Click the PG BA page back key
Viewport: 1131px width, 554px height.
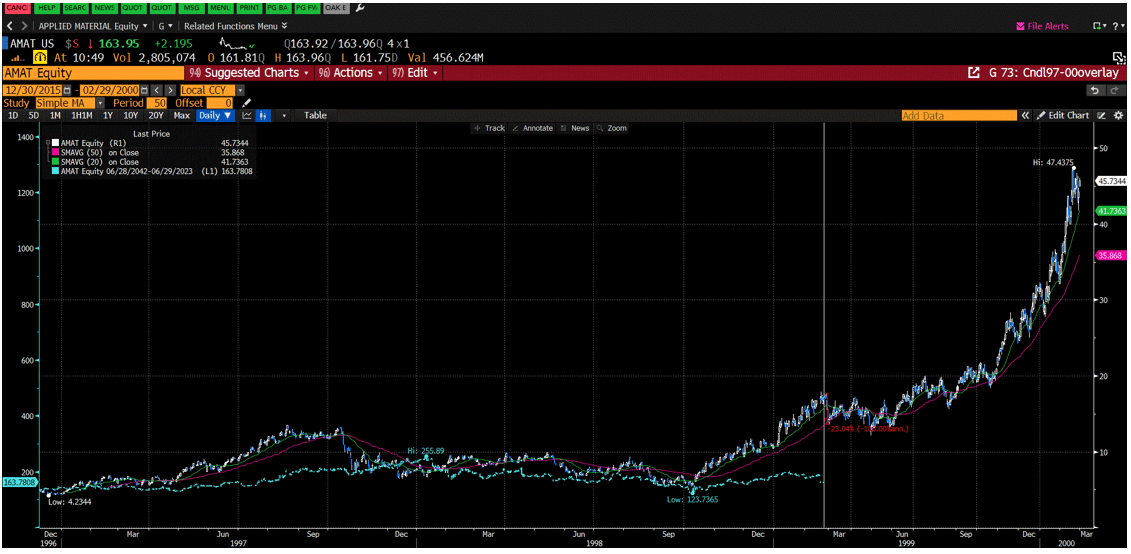(x=277, y=7)
